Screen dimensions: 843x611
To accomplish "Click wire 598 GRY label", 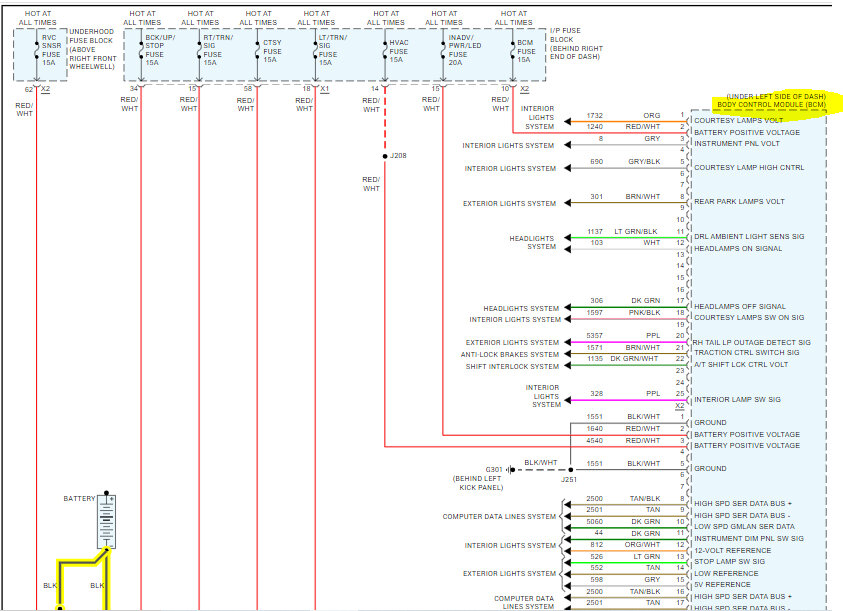I will pos(625,579).
